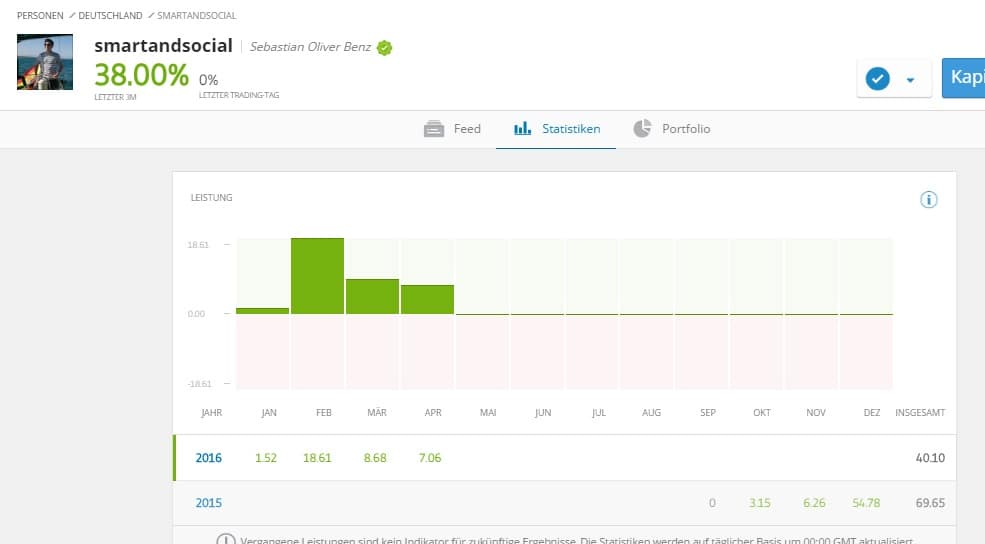Go to the Deutschland breadcrumb link

coord(110,17)
